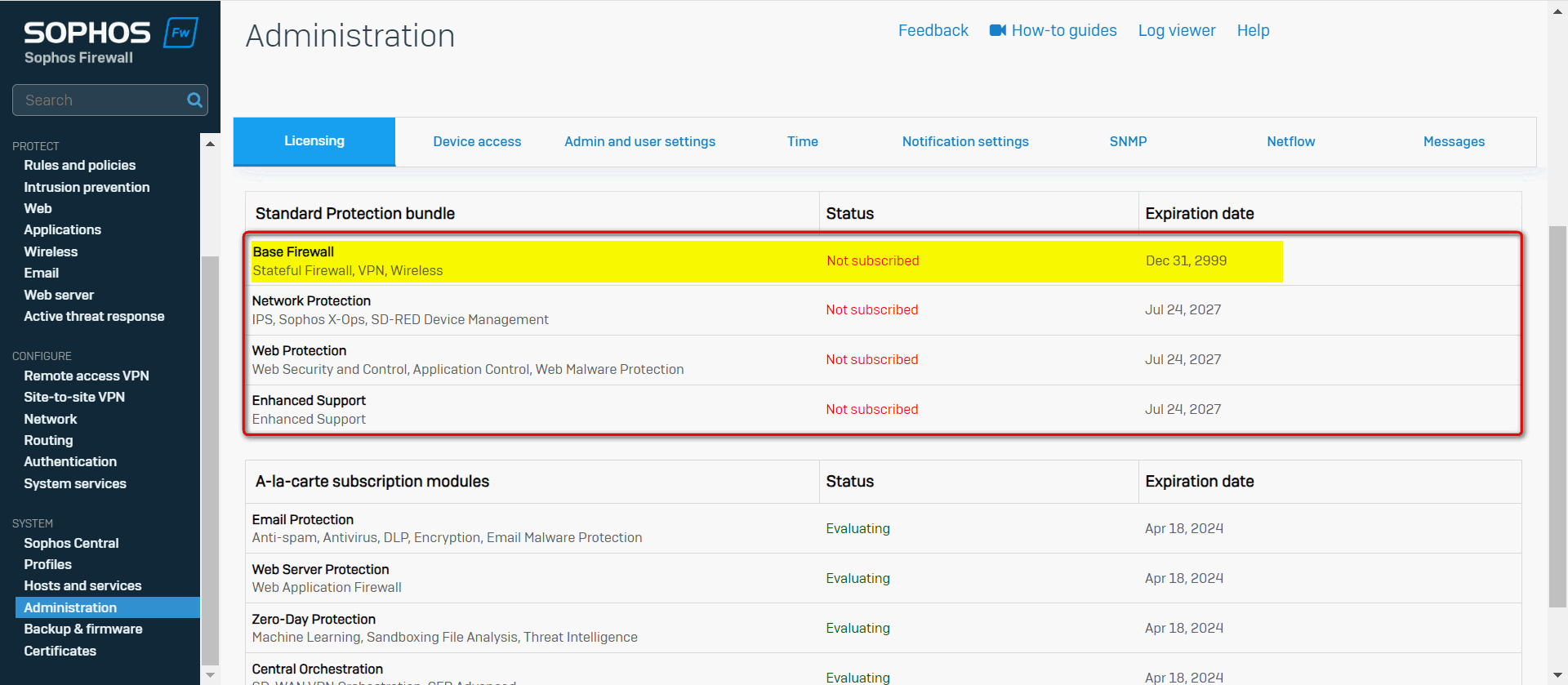
Task: Click Zero-Day Protection module name
Action: [x=314, y=619]
